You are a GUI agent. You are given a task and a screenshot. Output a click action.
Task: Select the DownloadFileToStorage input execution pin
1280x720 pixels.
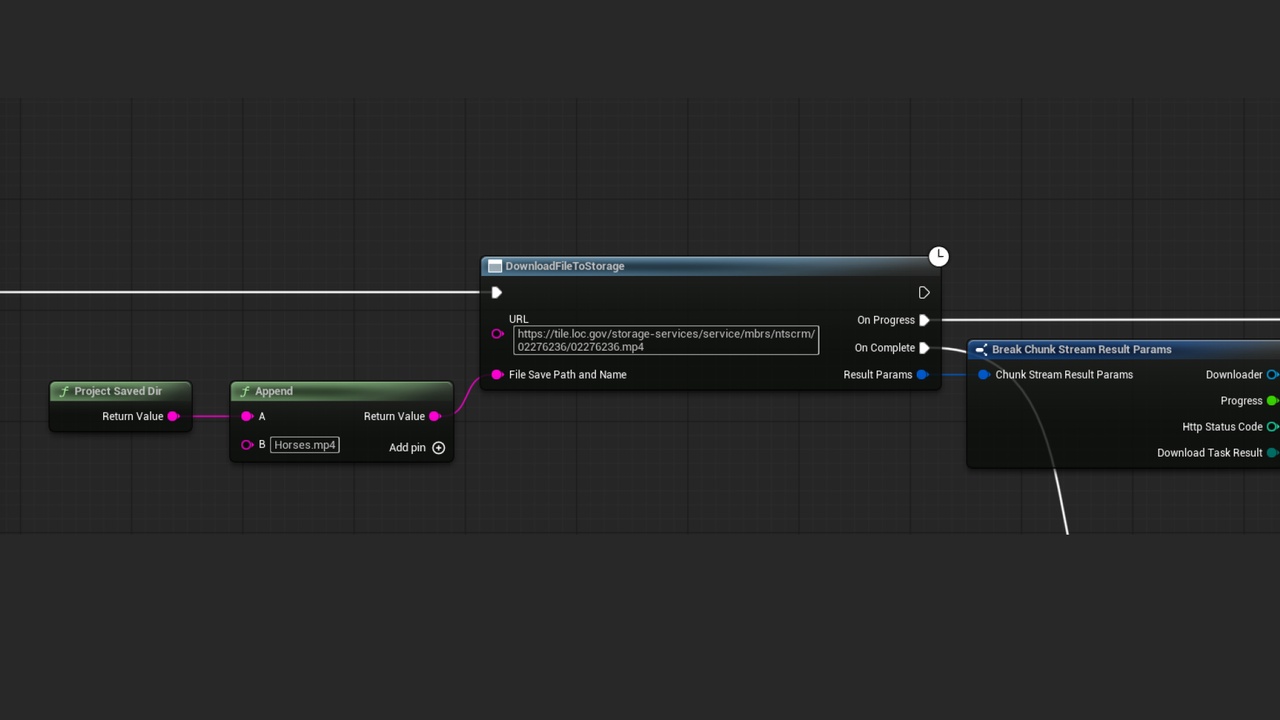click(497, 293)
